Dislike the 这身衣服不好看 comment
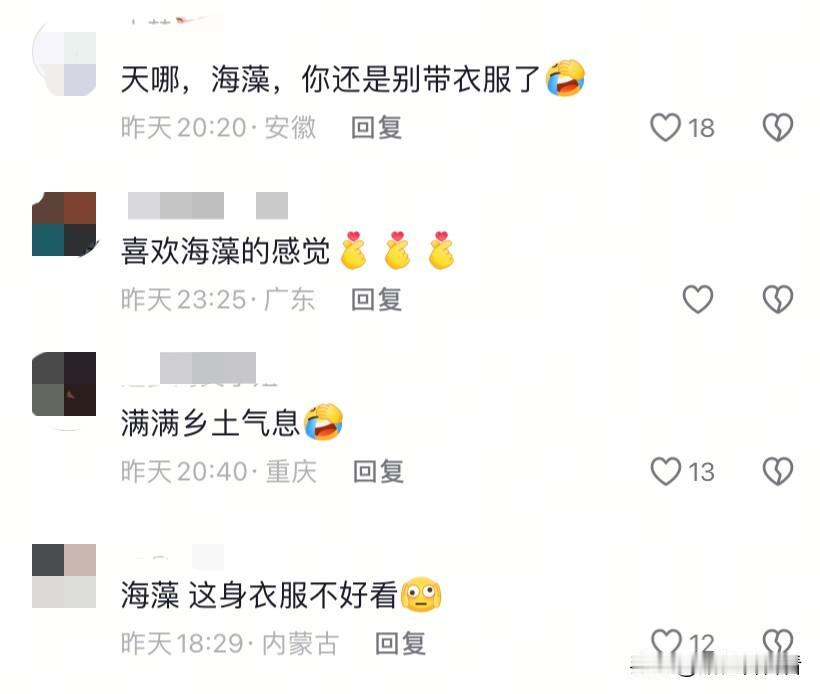Viewport: 820px width, 694px height. (x=778, y=642)
